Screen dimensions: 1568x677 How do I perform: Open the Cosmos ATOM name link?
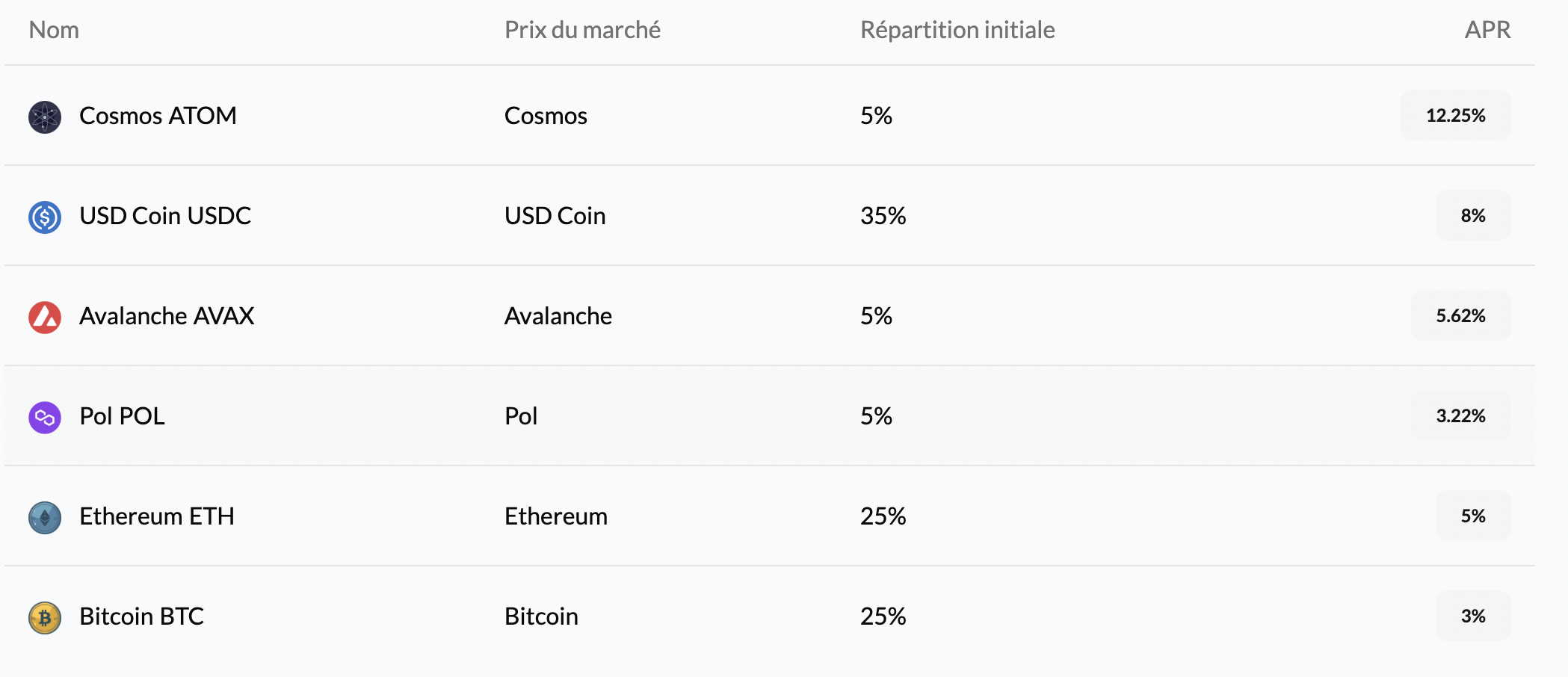point(158,116)
